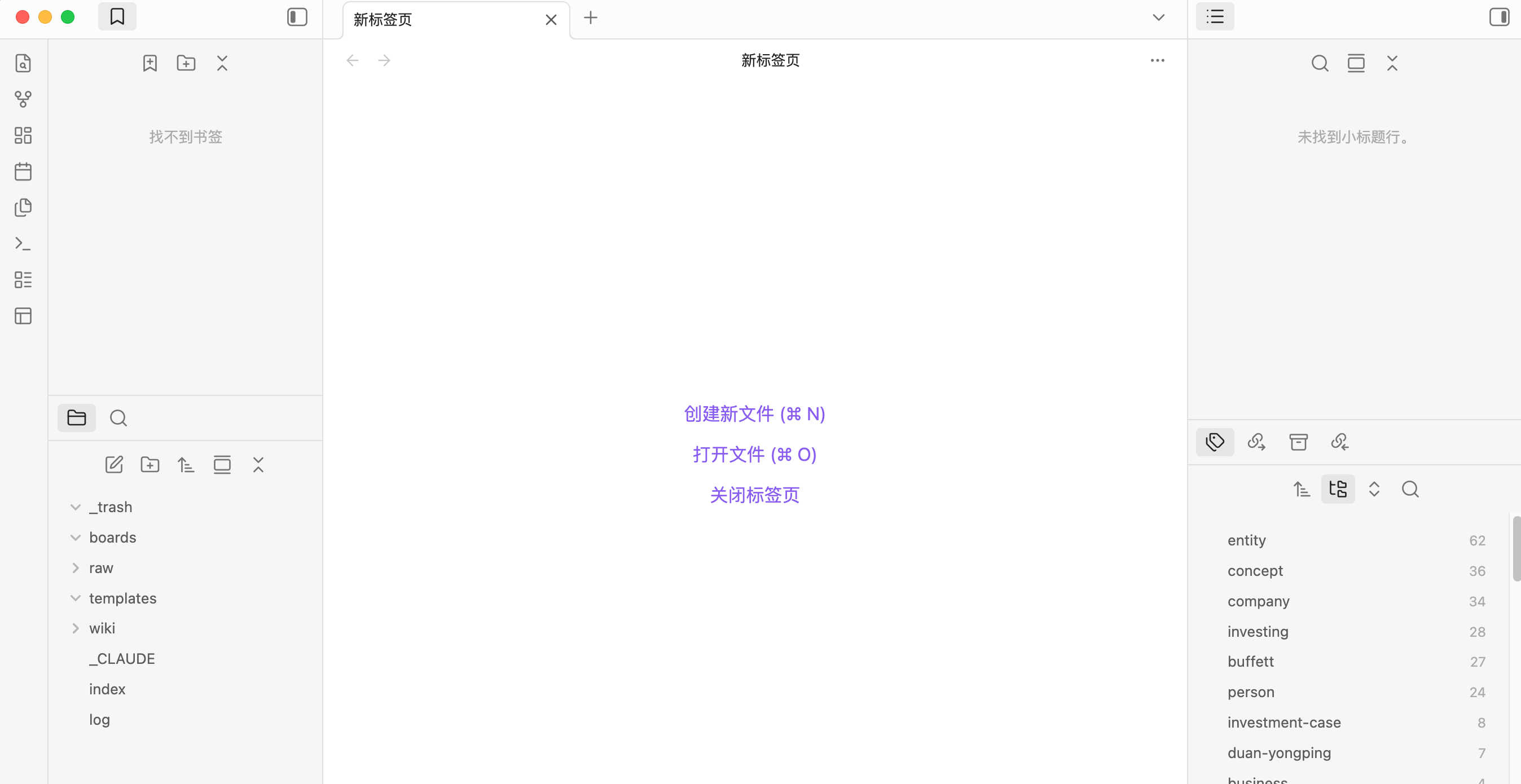Click the templates copy-files ribbon icon
The image size is (1521, 784).
coord(23,208)
